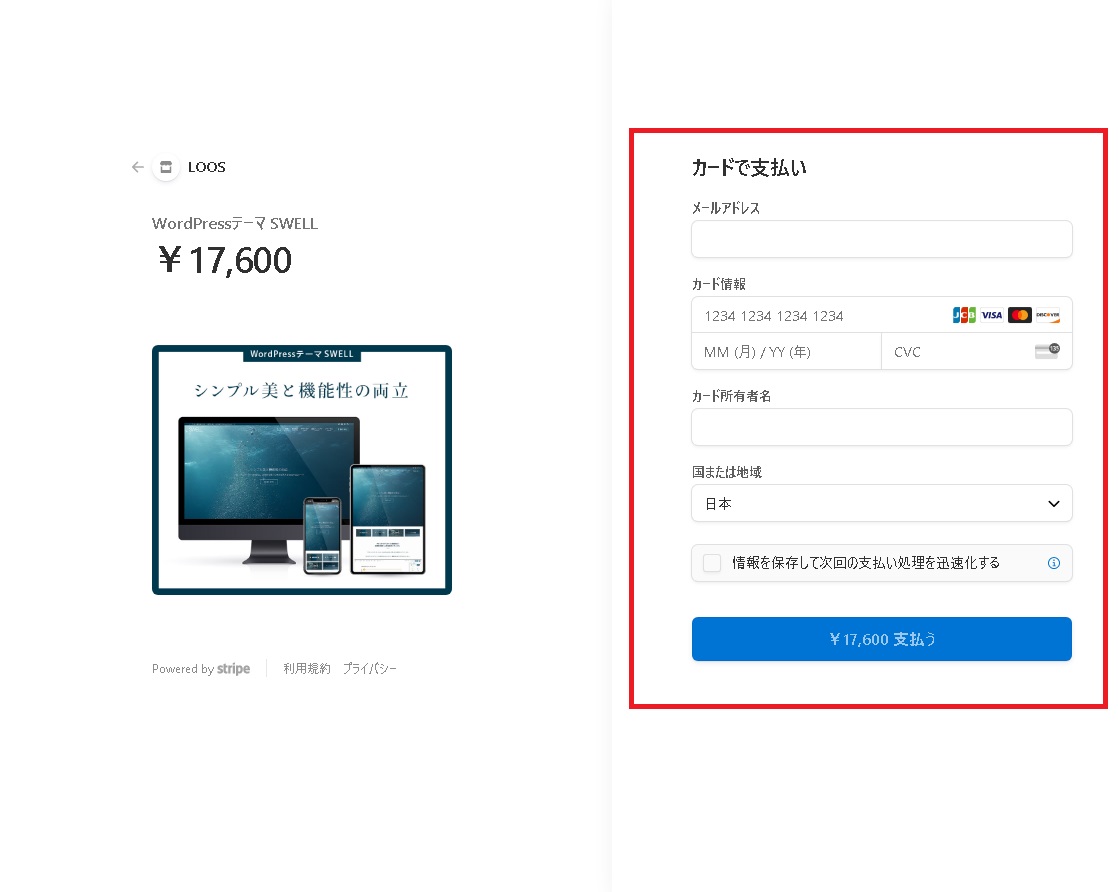Click the JCB card logo

964,315
